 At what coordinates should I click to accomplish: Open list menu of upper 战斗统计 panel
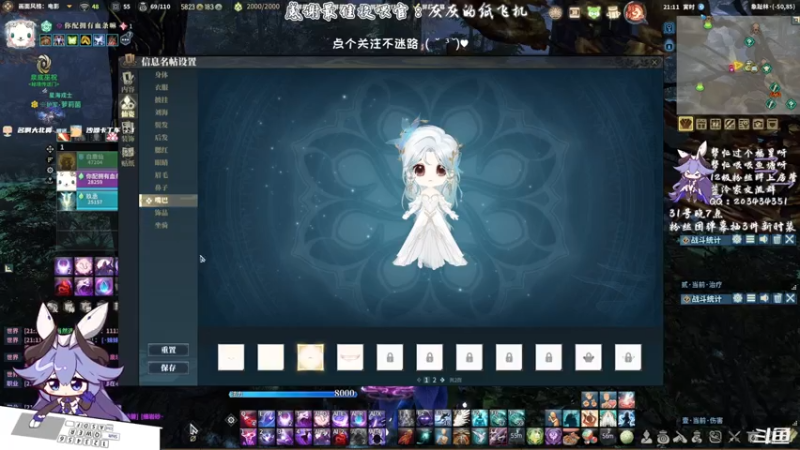pos(750,239)
